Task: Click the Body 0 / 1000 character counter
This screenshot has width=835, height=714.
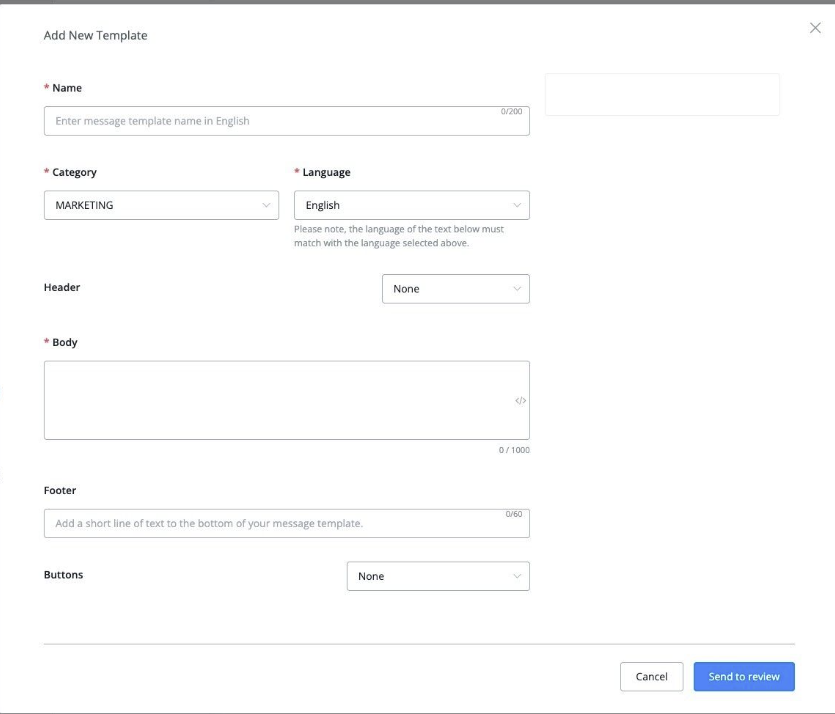Action: click(514, 451)
